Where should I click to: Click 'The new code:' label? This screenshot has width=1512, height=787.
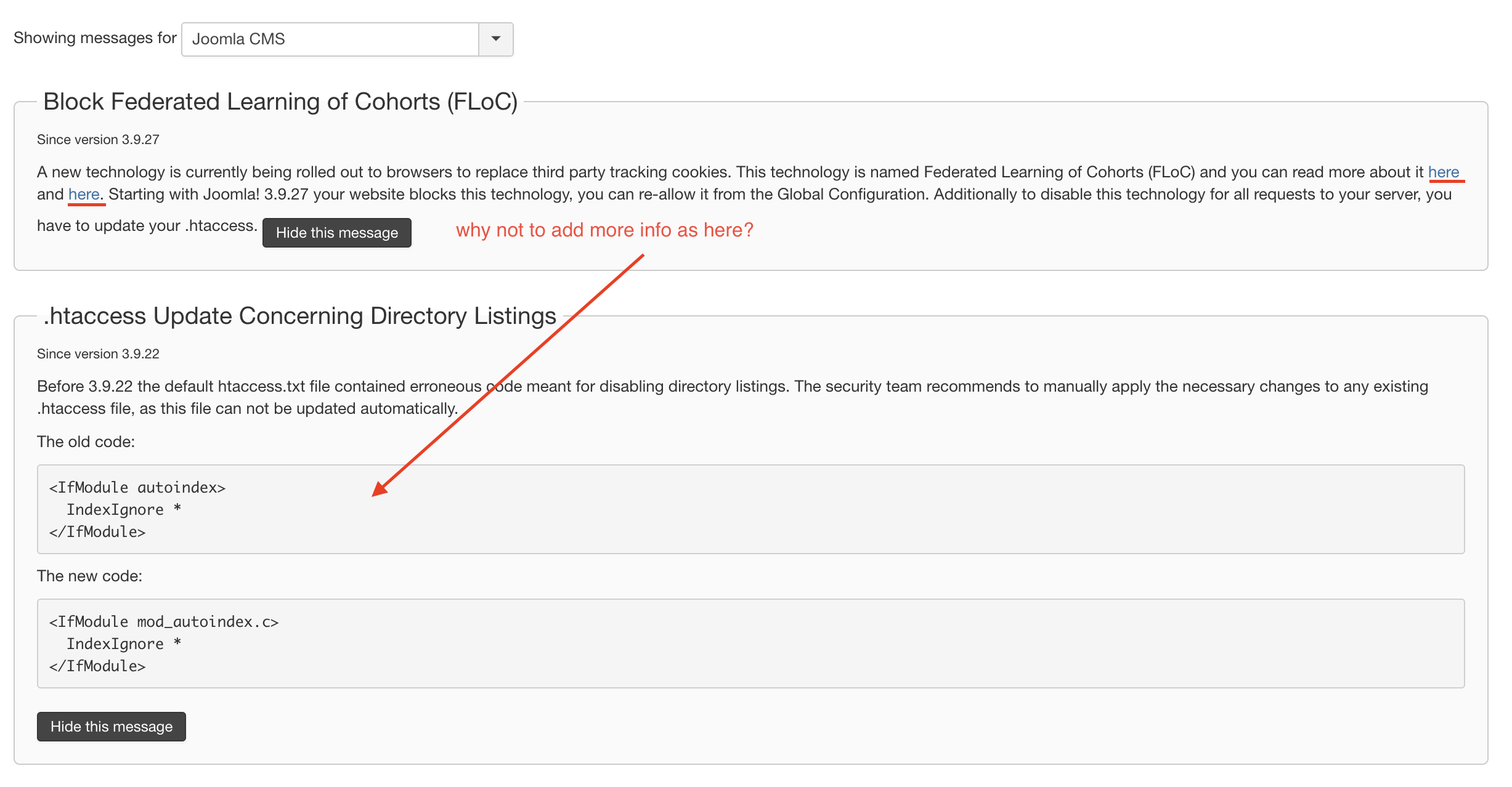89,576
